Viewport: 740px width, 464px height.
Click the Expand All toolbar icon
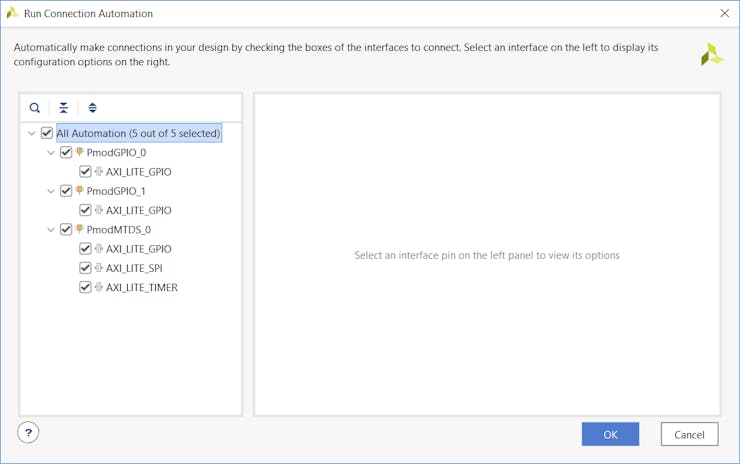point(92,108)
